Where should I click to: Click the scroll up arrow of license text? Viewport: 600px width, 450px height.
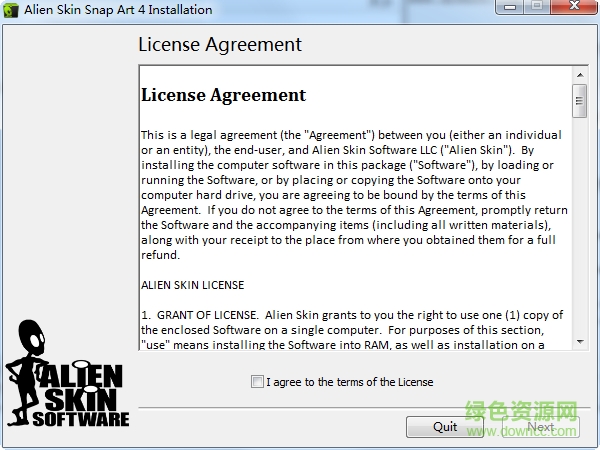[580, 75]
